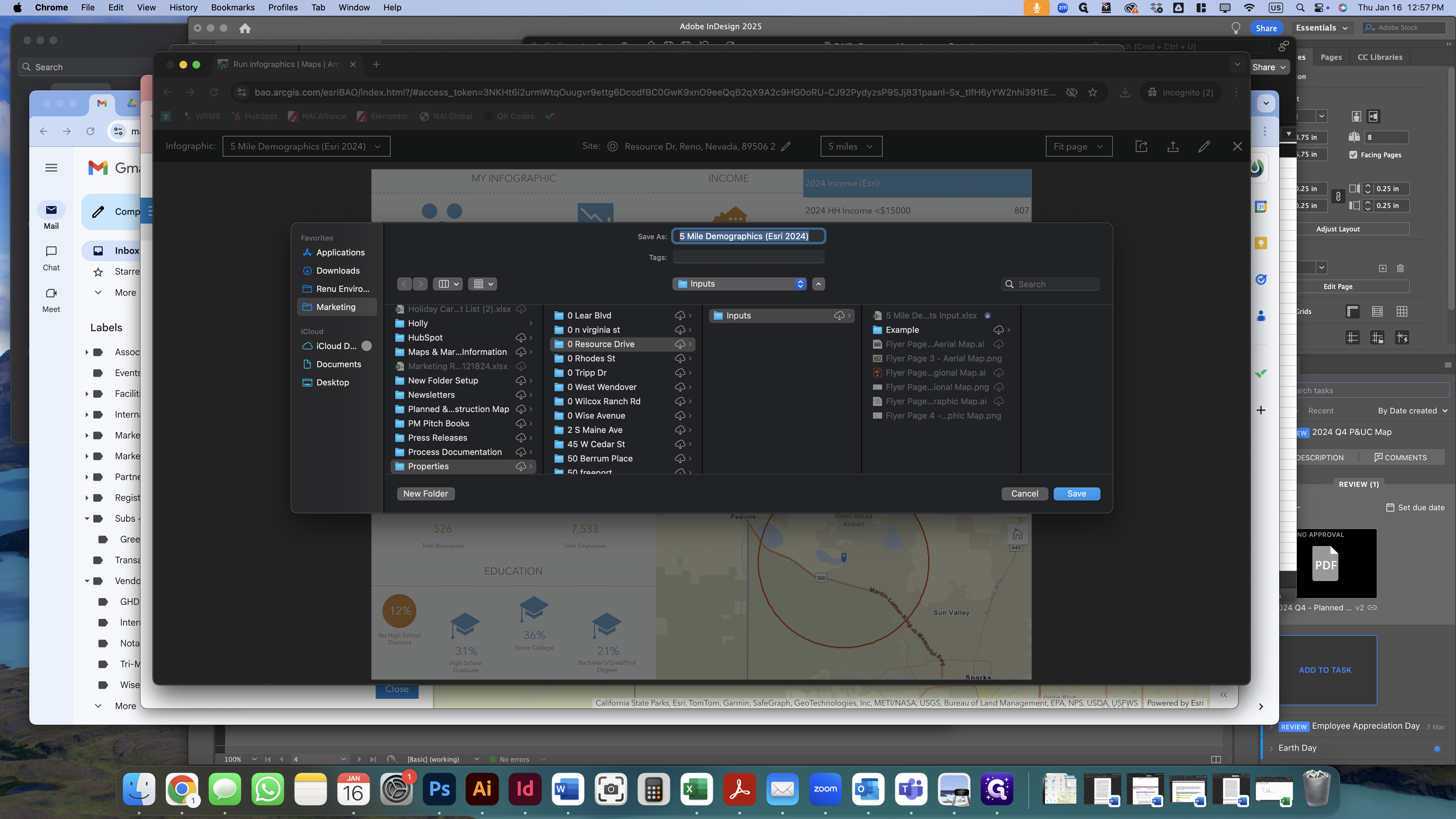Open the Chrome Bookmarks menu
Screen dimensions: 1456x819
(x=233, y=7)
